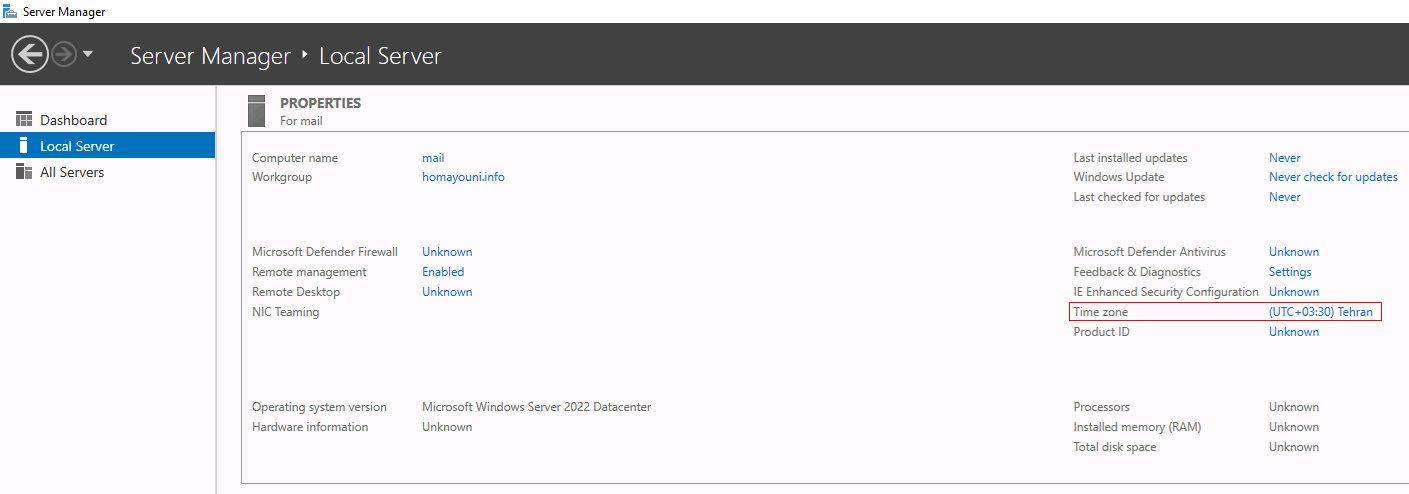Click the Remote management Enabled link
Image resolution: width=1409 pixels, height=494 pixels.
pyautogui.click(x=443, y=272)
